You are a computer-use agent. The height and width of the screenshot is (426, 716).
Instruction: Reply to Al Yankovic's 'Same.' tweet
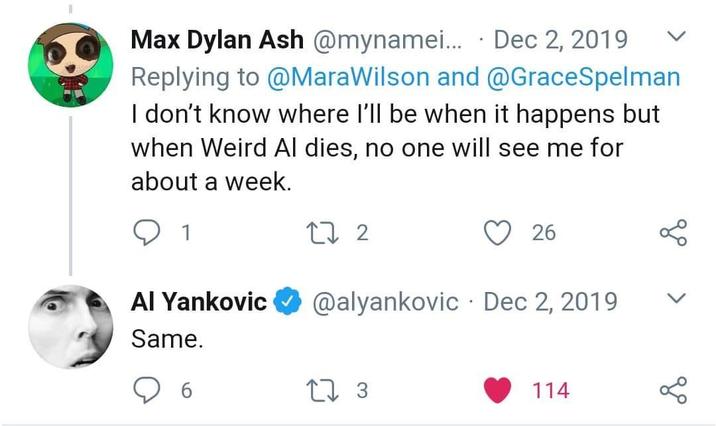[146, 390]
